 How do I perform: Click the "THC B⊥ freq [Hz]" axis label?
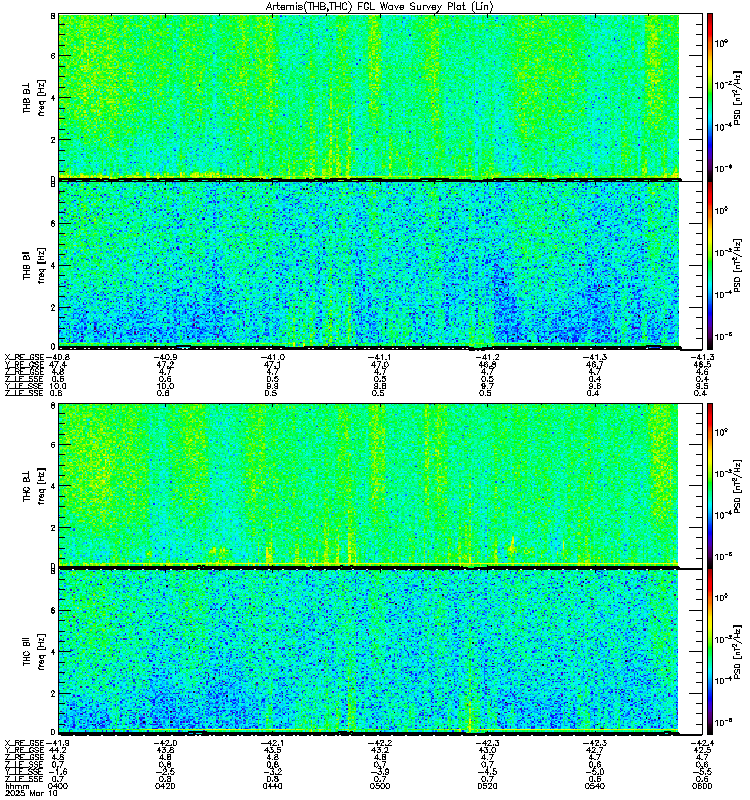pos(34,485)
